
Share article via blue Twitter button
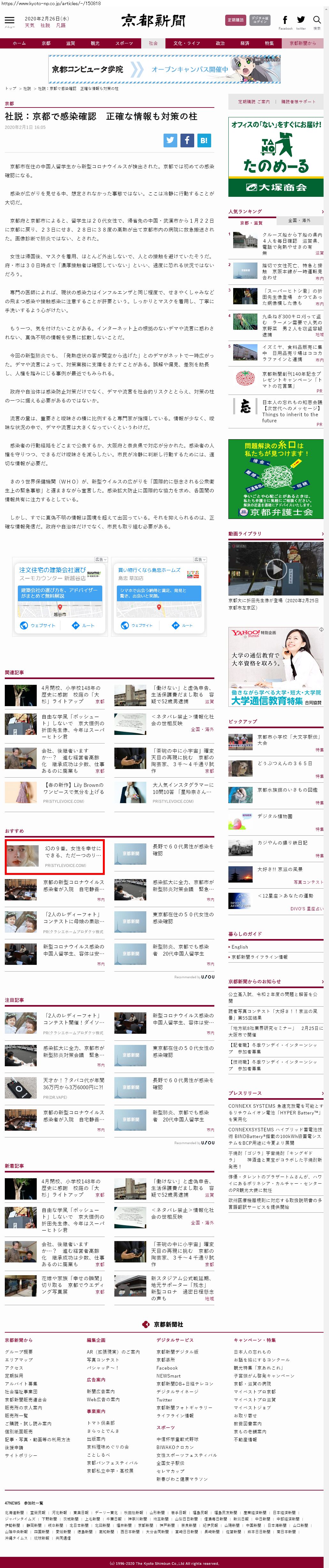[171, 140]
